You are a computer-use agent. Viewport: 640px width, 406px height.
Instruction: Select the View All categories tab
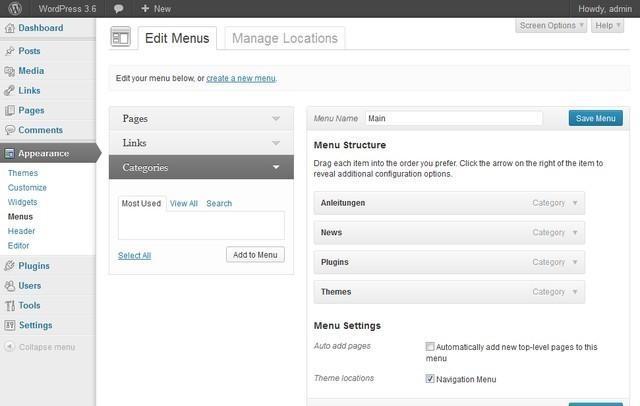[x=184, y=203]
